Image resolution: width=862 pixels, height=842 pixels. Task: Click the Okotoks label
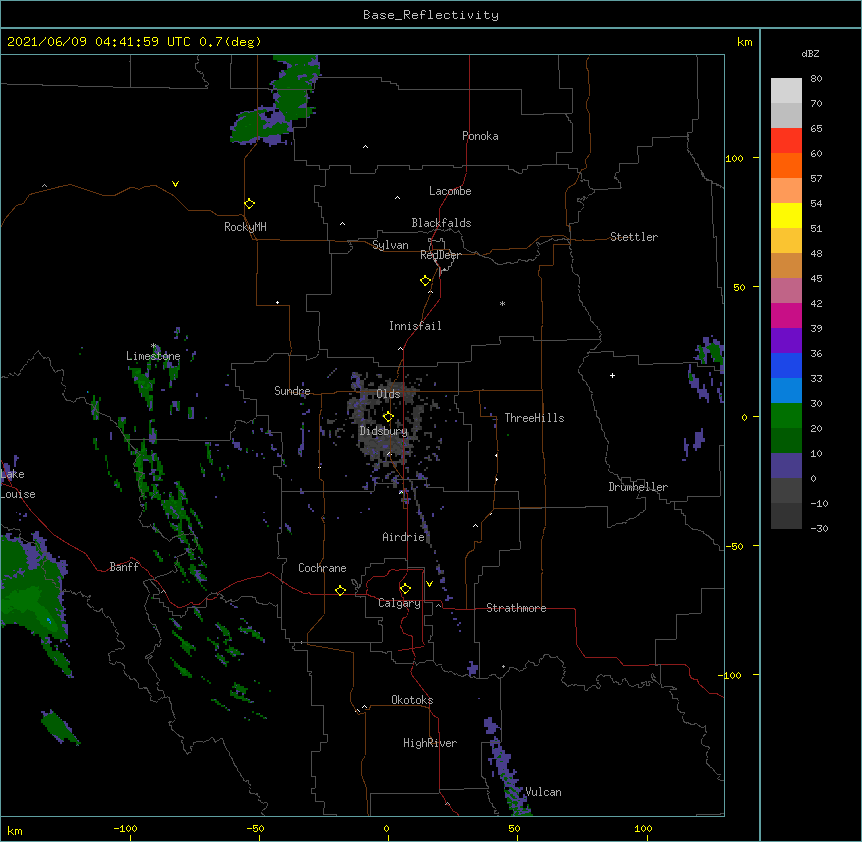click(412, 700)
